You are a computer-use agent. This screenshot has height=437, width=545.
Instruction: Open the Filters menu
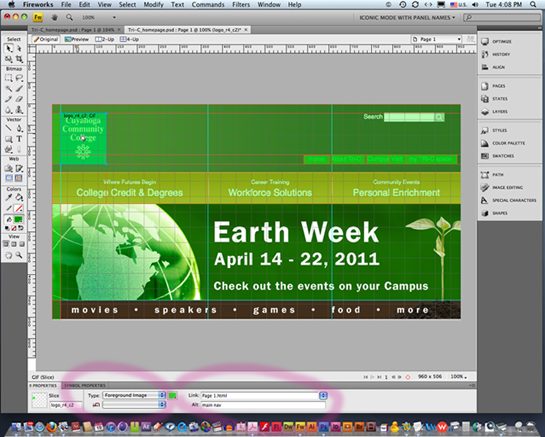[x=241, y=5]
